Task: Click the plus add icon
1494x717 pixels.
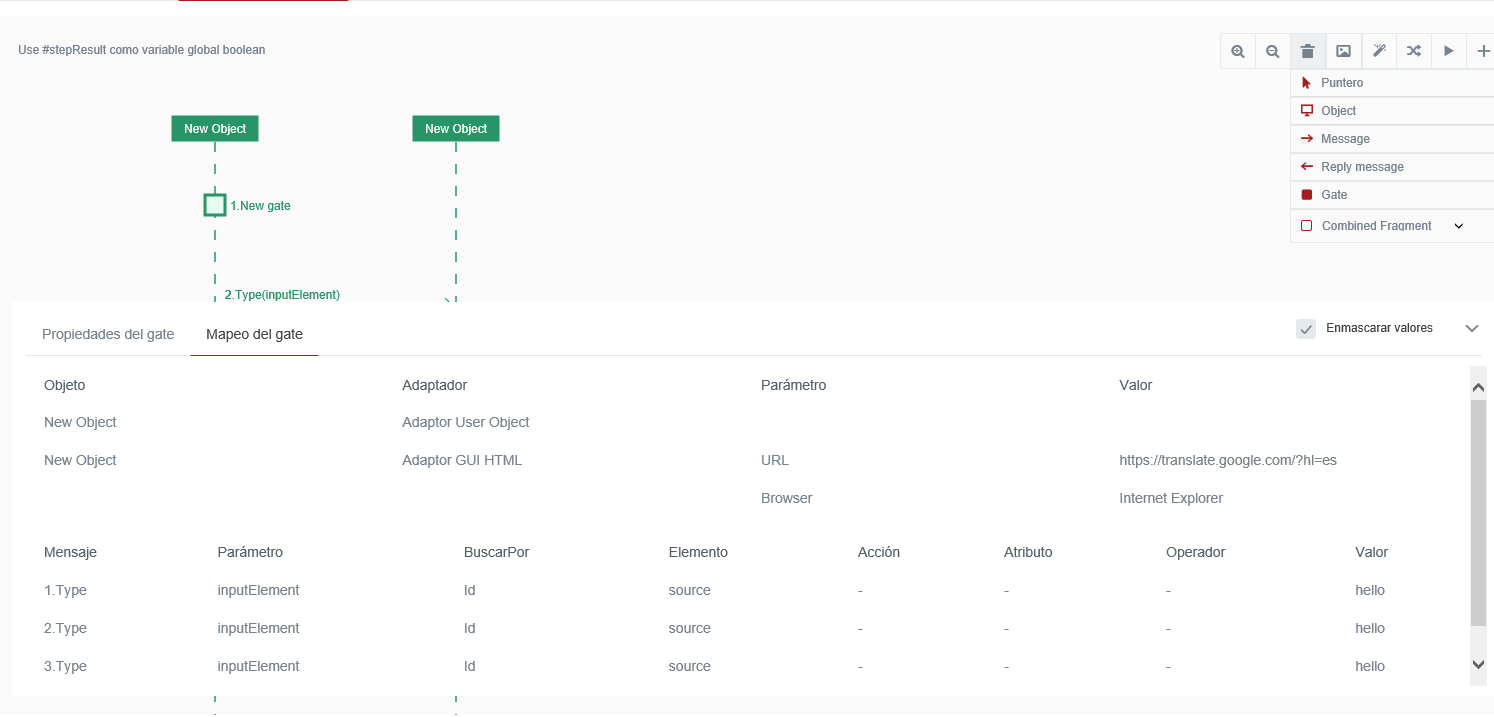Action: coord(1483,51)
